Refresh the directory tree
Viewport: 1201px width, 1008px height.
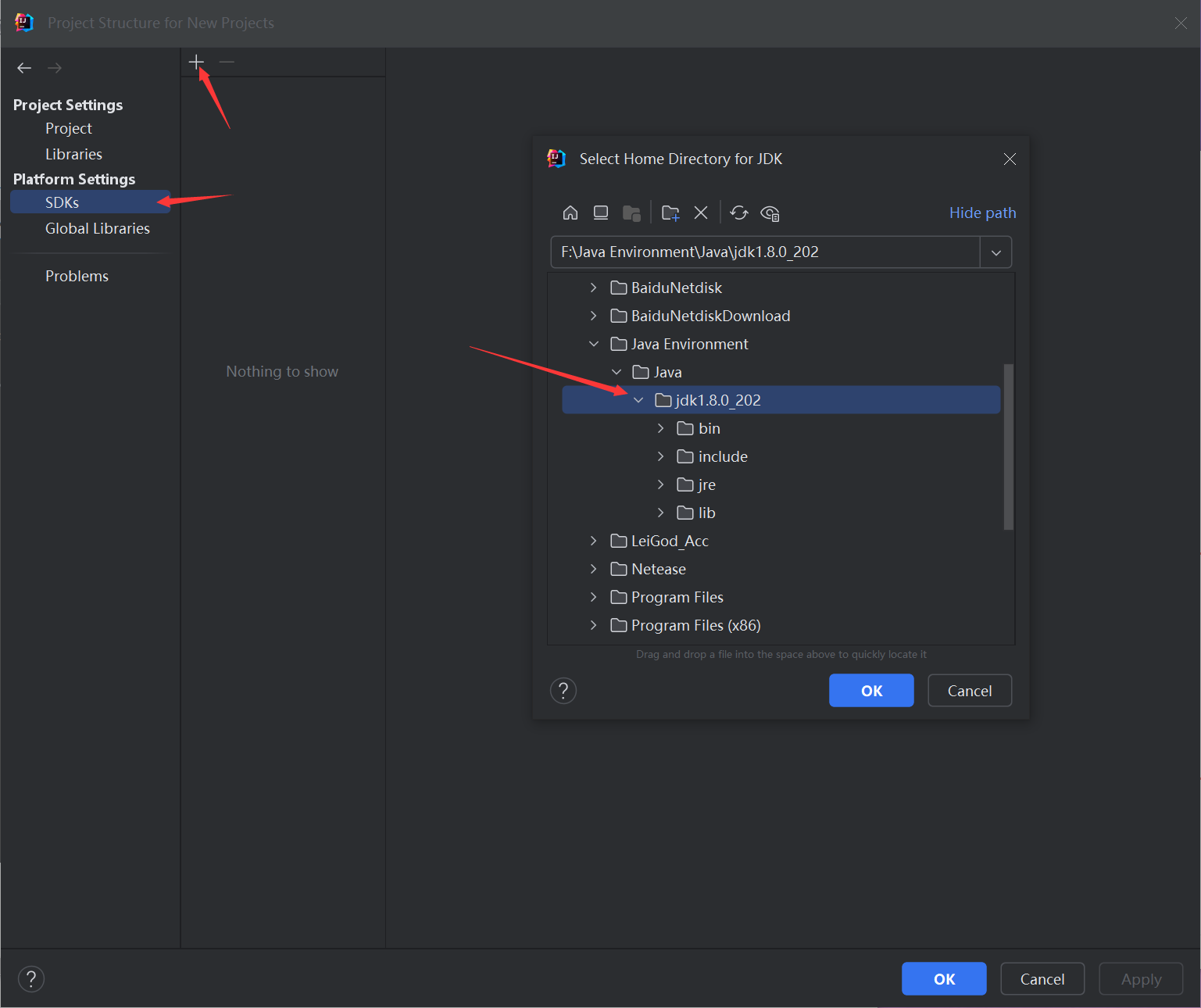click(x=739, y=213)
